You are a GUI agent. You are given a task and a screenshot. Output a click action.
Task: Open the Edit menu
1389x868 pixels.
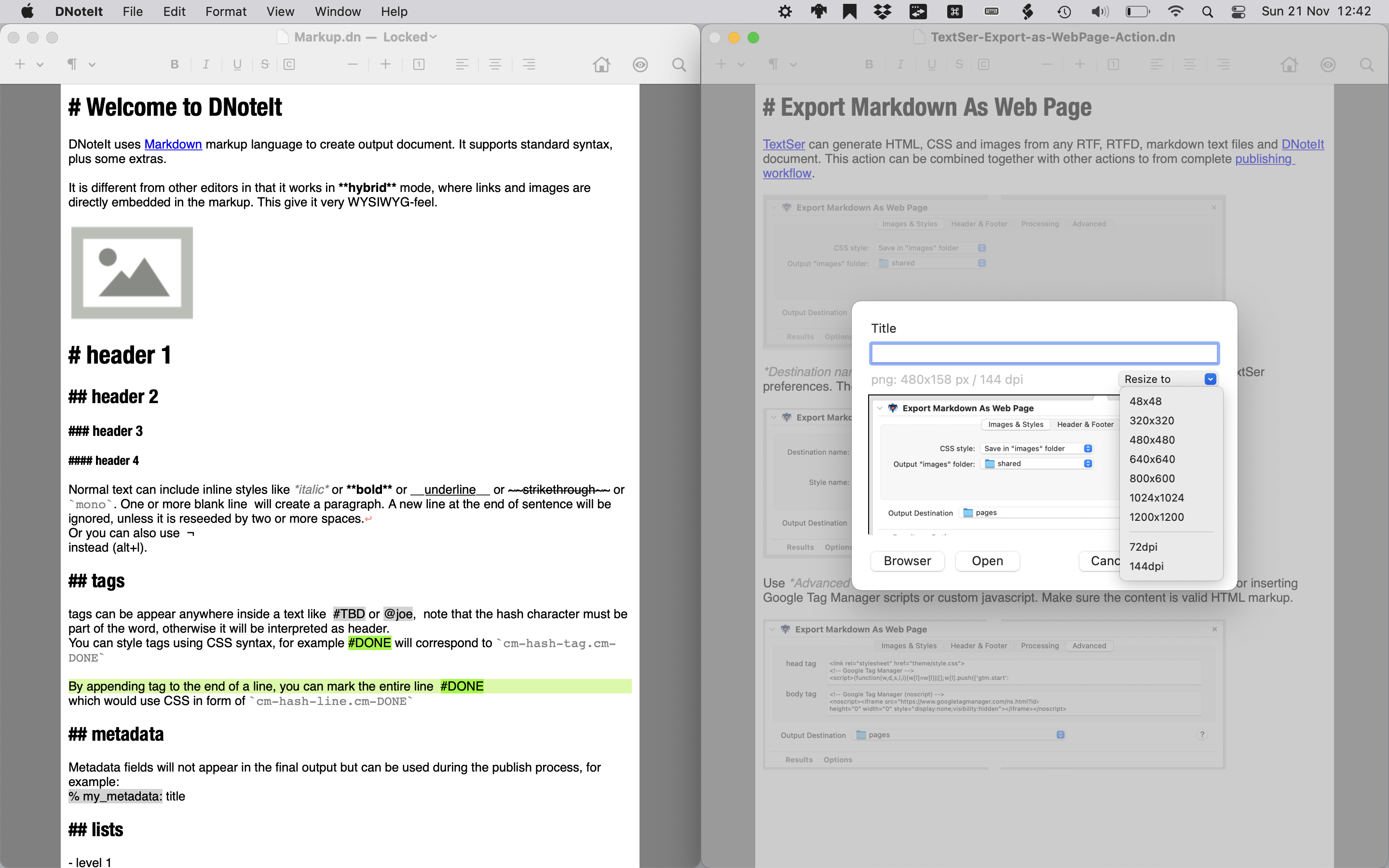pyautogui.click(x=174, y=12)
